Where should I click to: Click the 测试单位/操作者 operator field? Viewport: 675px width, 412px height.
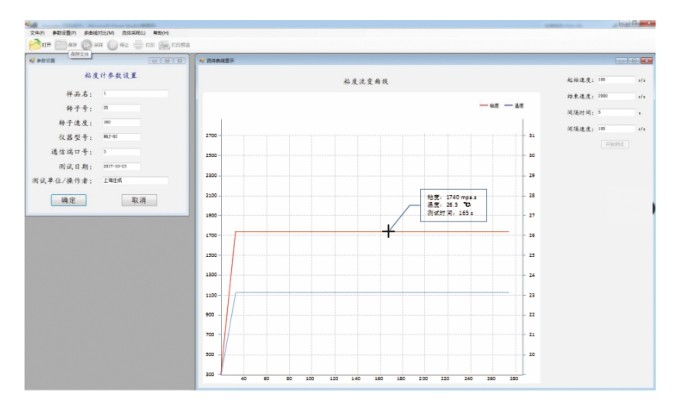tap(134, 181)
